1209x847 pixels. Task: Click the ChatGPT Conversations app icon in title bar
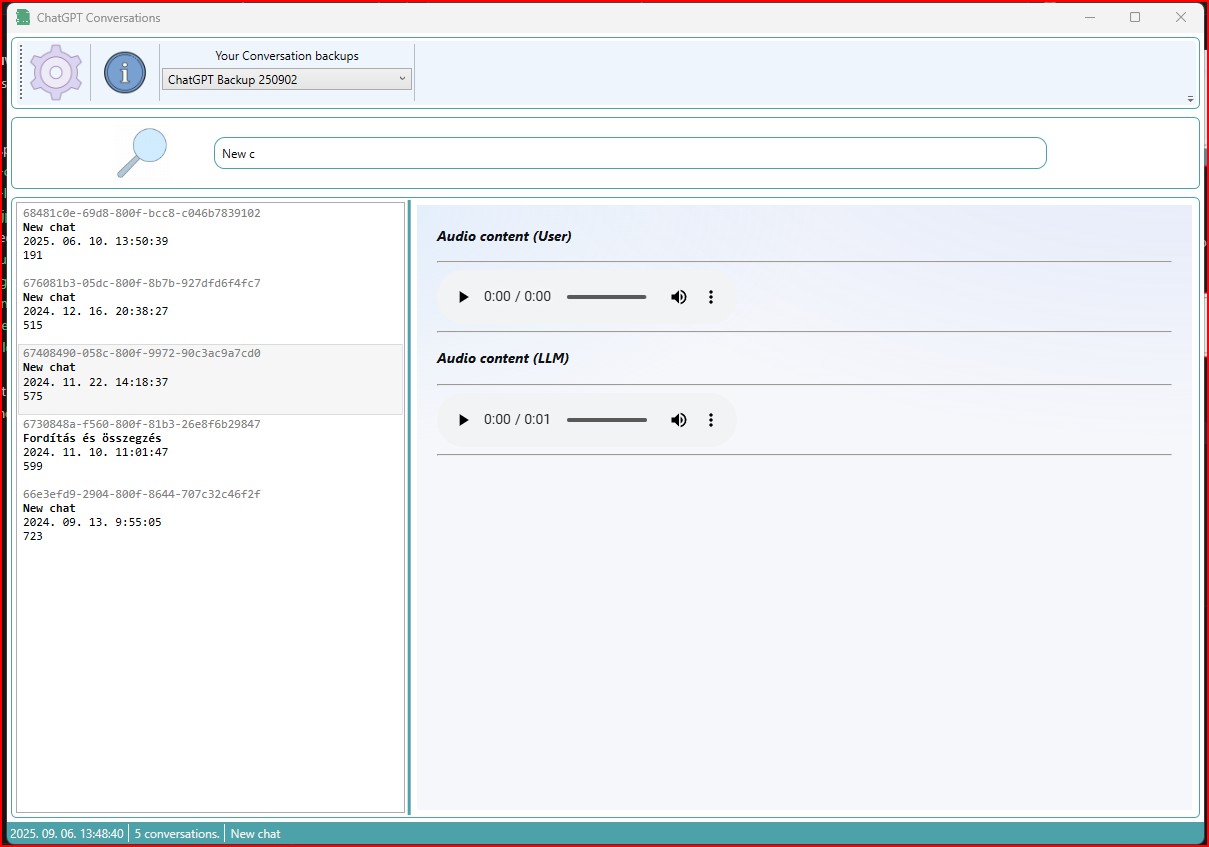[x=23, y=17]
